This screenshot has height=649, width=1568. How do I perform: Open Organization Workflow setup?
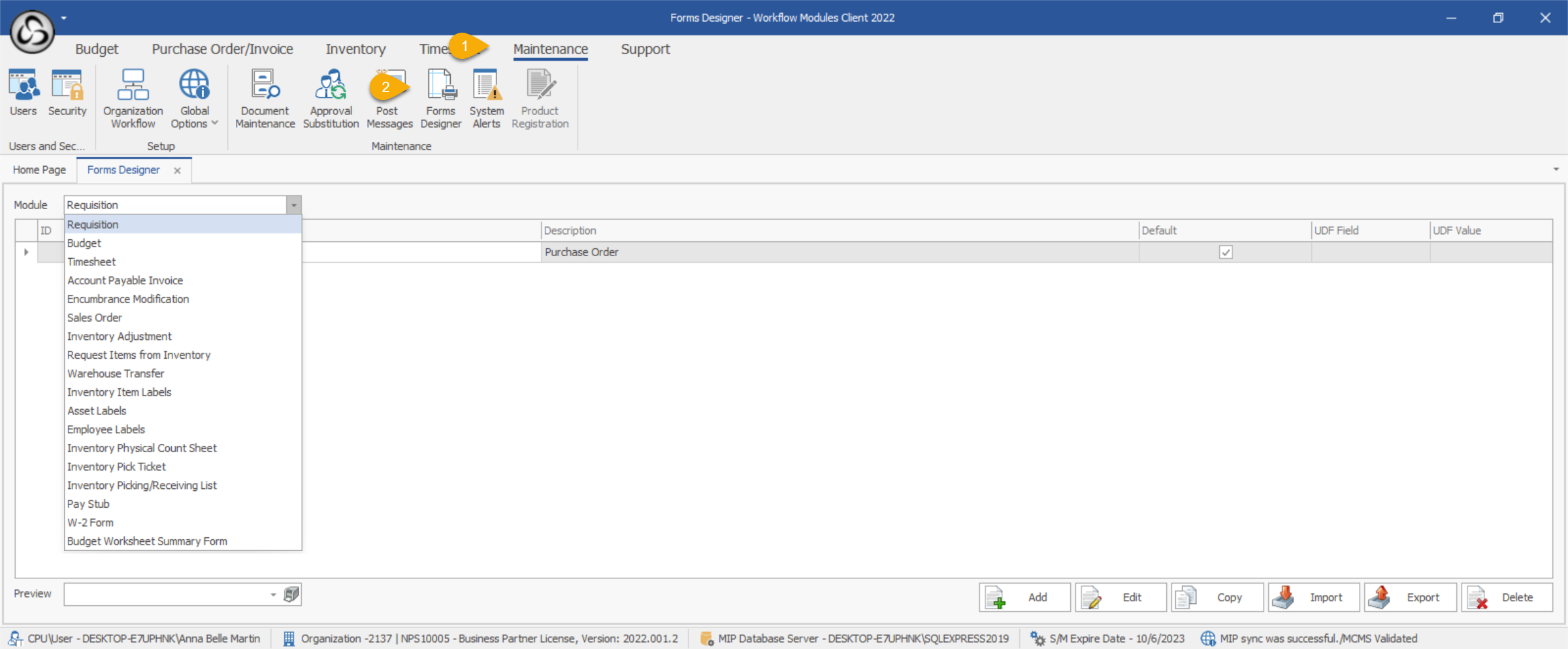[133, 99]
